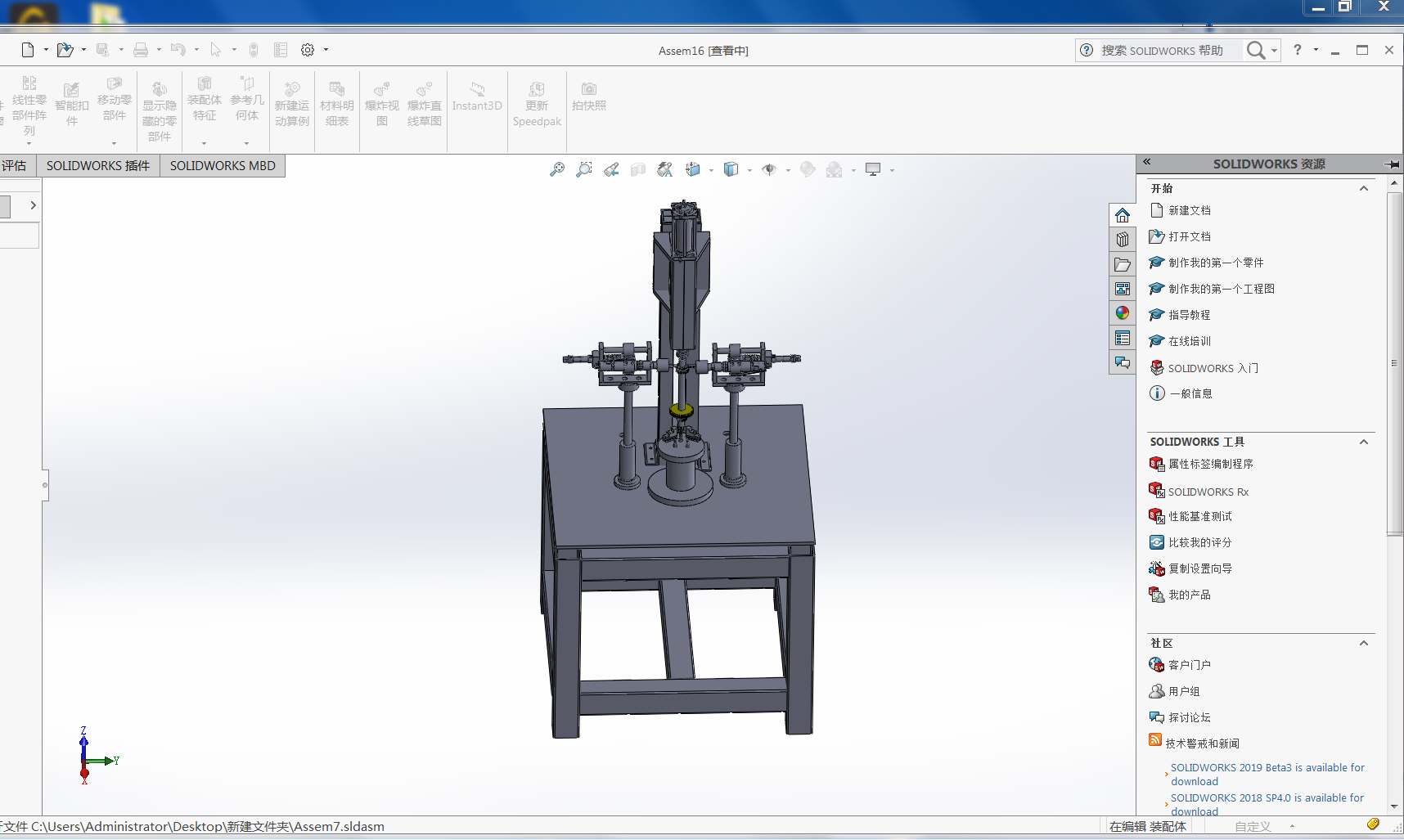Click the 指导教程 link
The image size is (1404, 840).
[x=1189, y=315]
